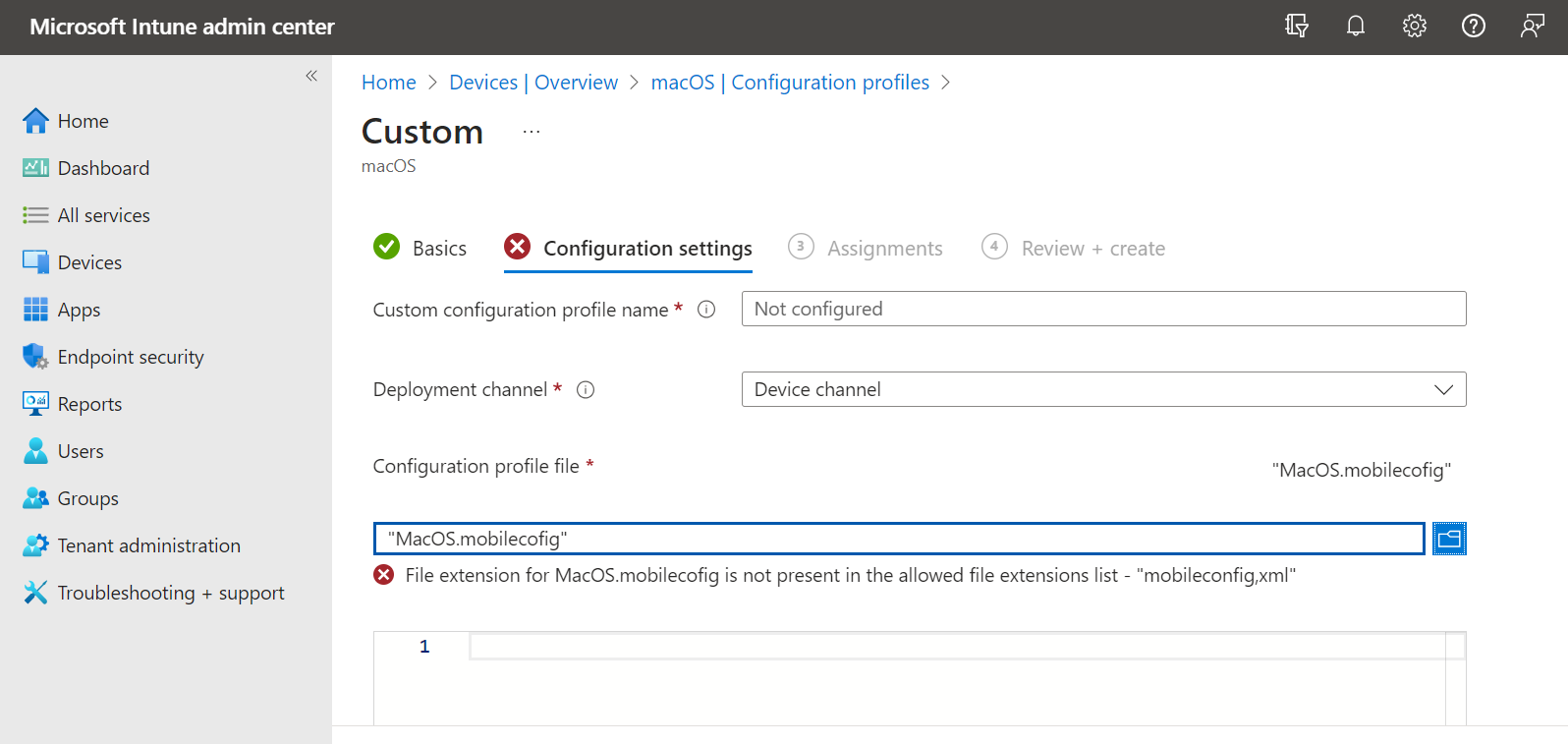Collapse the left navigation sidebar
The height and width of the screenshot is (744, 1568).
click(x=311, y=76)
